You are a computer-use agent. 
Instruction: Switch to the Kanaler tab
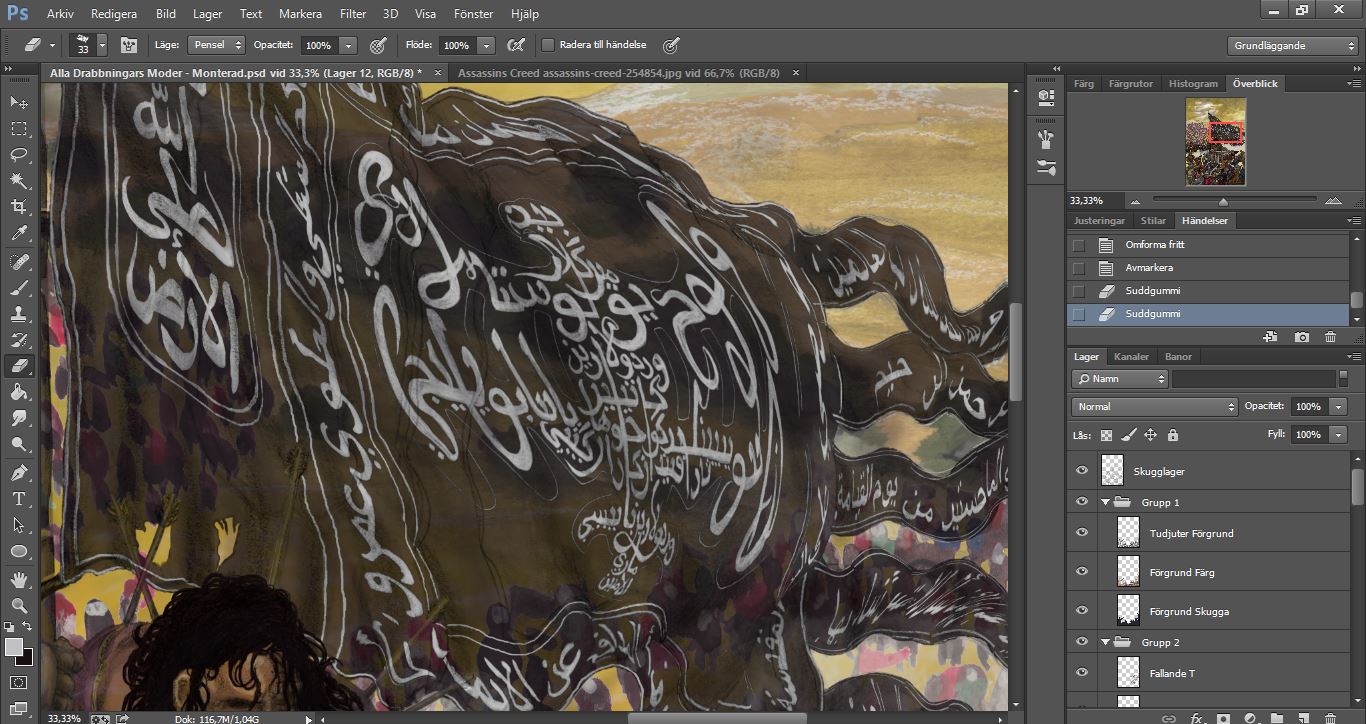click(1131, 356)
